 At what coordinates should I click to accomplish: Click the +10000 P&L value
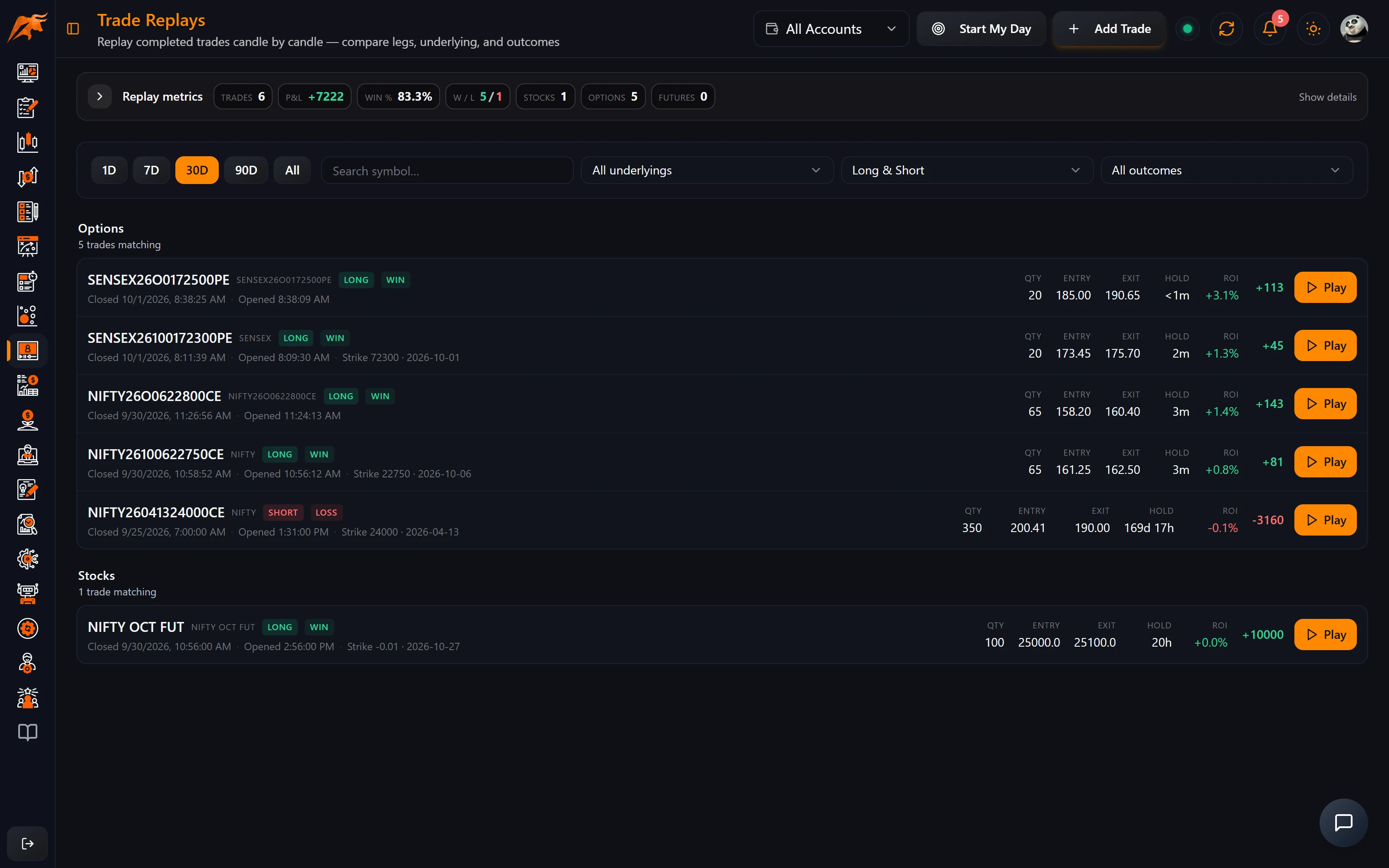(x=1263, y=635)
